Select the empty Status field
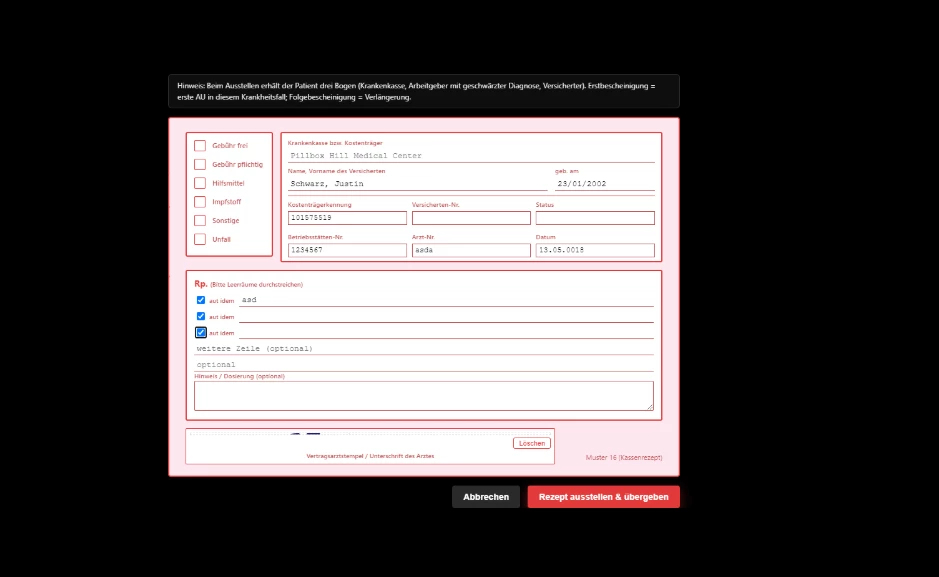Viewport: 939px width, 577px height. click(x=595, y=218)
